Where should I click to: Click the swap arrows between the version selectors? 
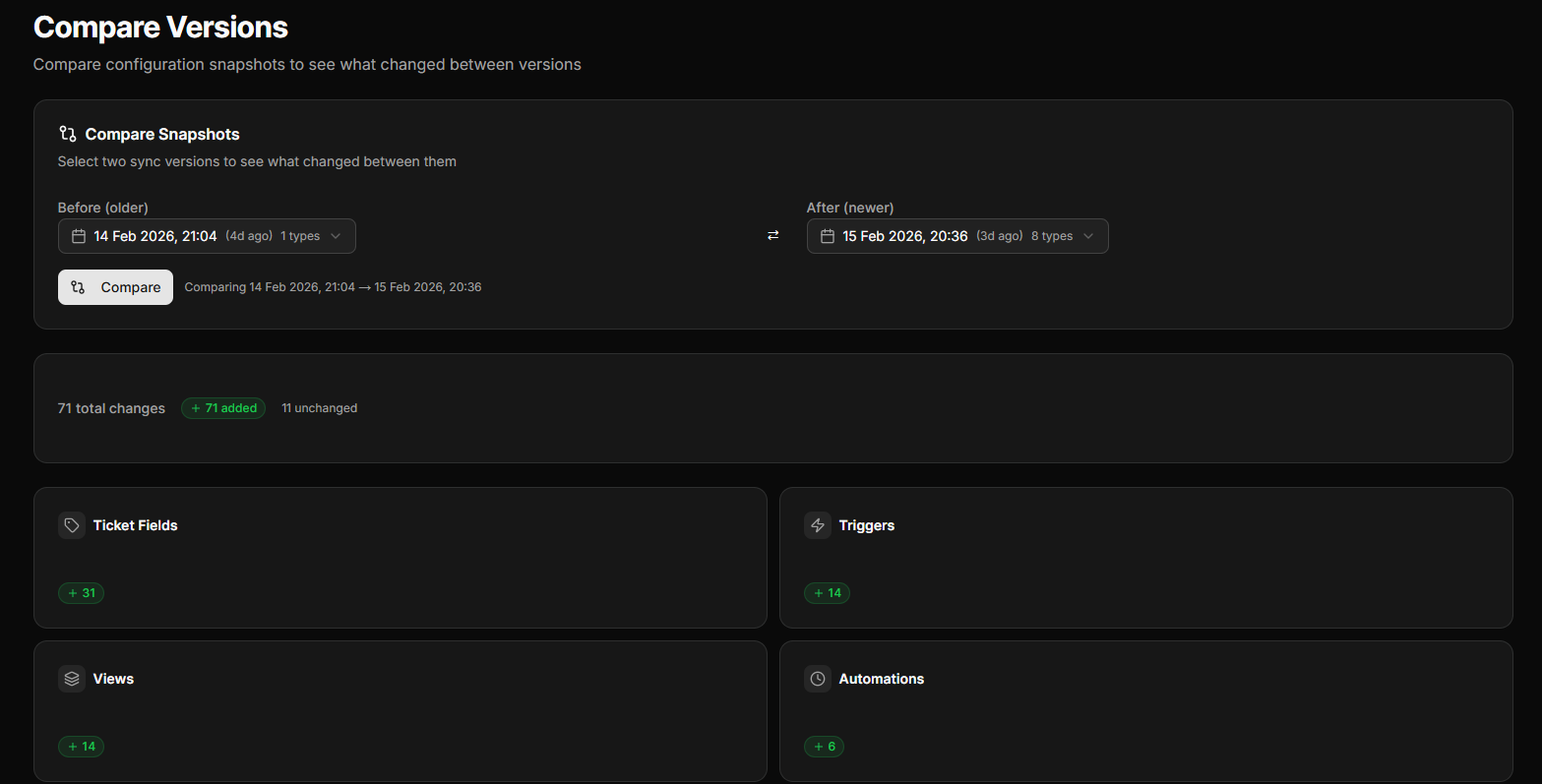pos(772,235)
